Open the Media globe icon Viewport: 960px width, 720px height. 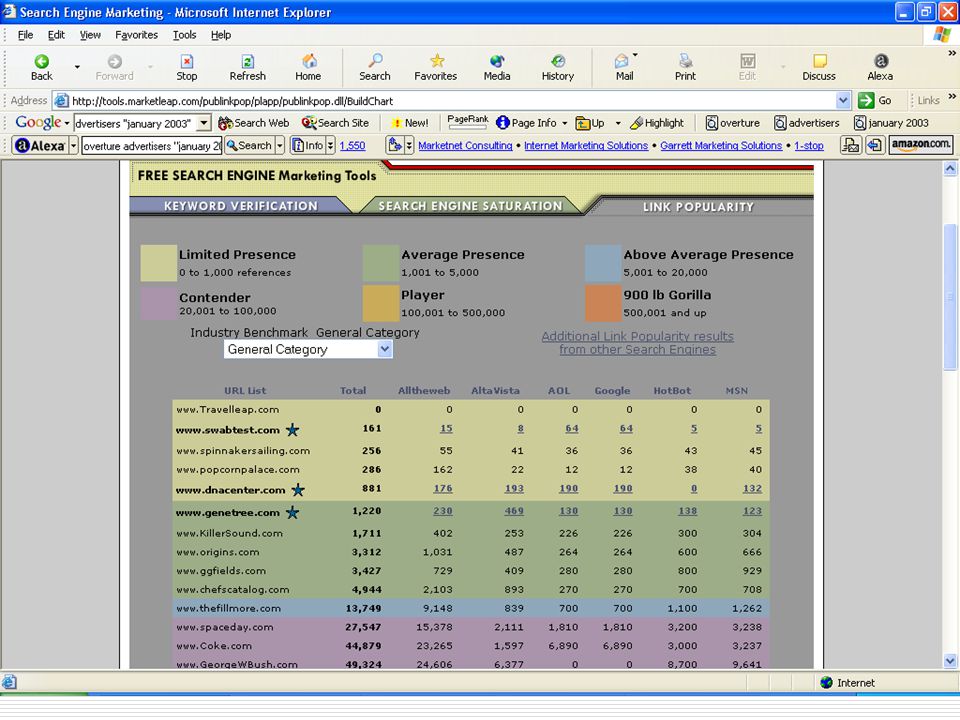(x=497, y=61)
